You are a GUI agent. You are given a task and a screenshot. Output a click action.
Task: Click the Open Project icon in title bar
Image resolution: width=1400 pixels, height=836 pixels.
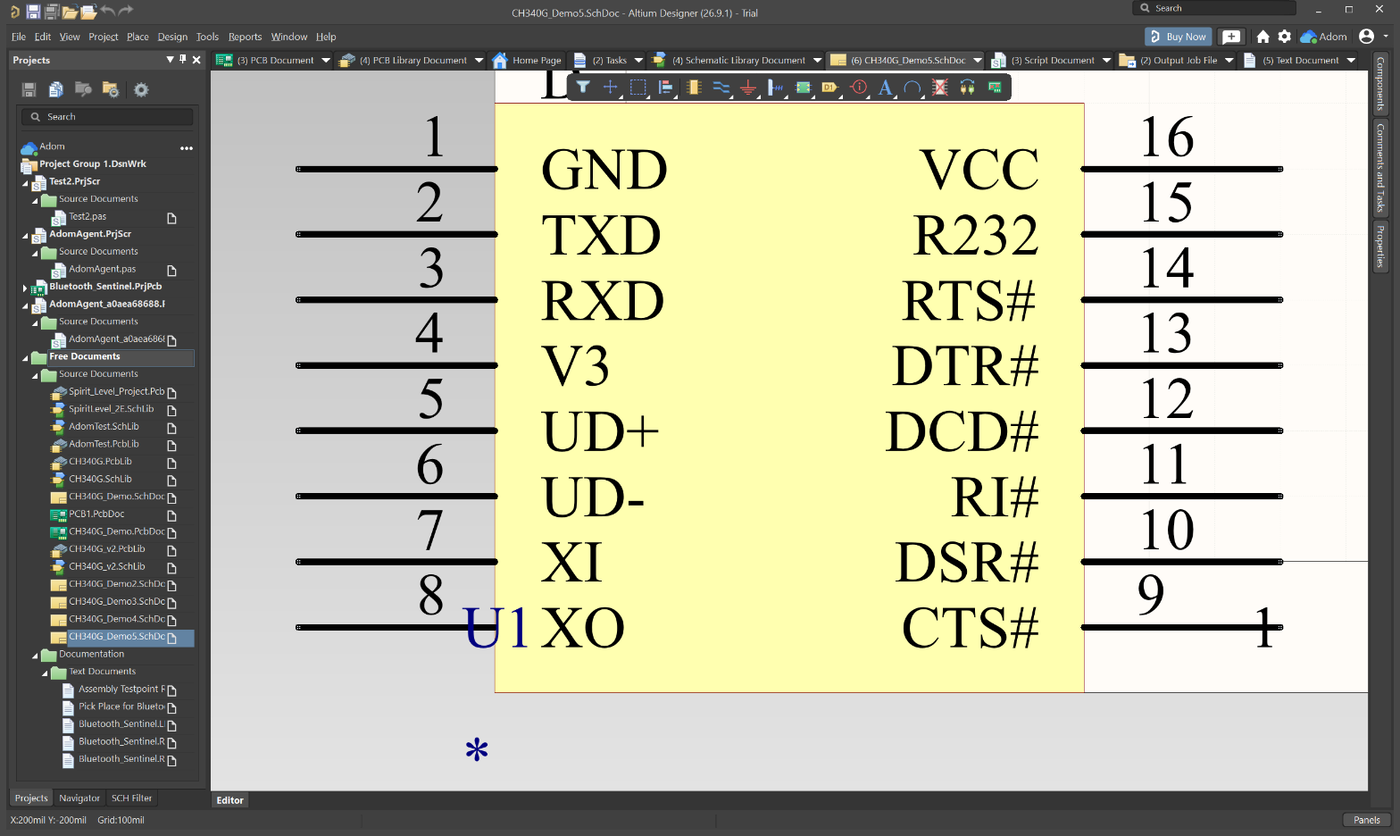pos(88,11)
